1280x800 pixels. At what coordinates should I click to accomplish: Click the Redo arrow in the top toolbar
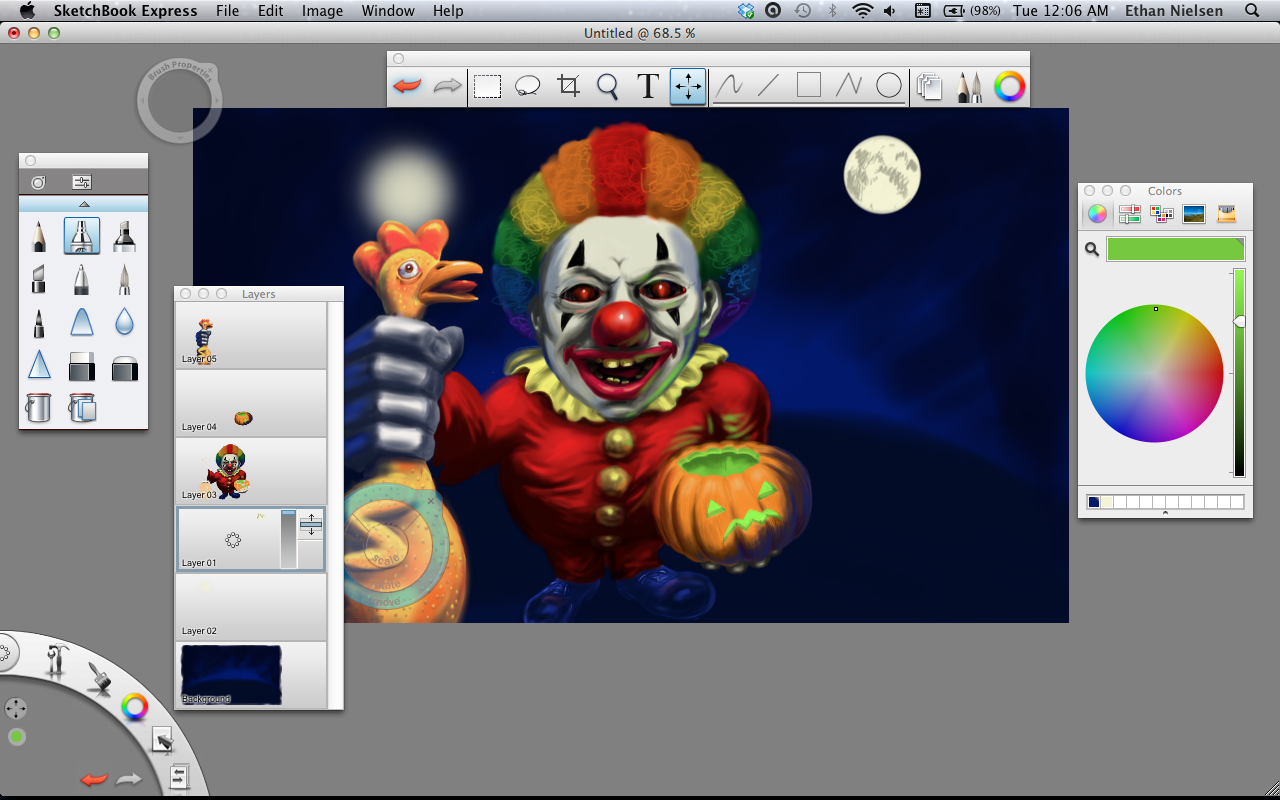[447, 87]
